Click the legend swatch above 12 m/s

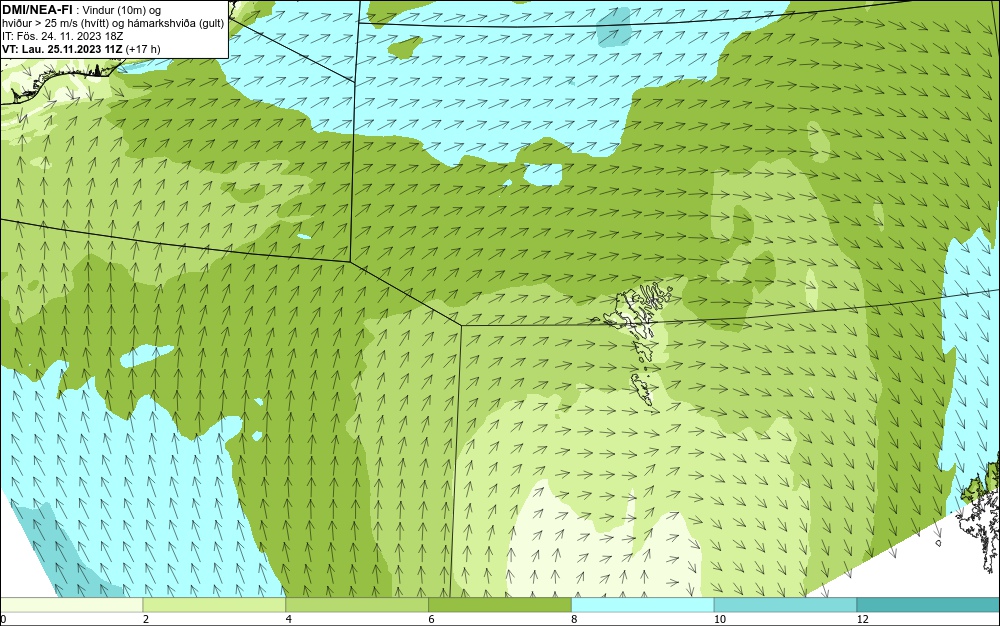(929, 605)
